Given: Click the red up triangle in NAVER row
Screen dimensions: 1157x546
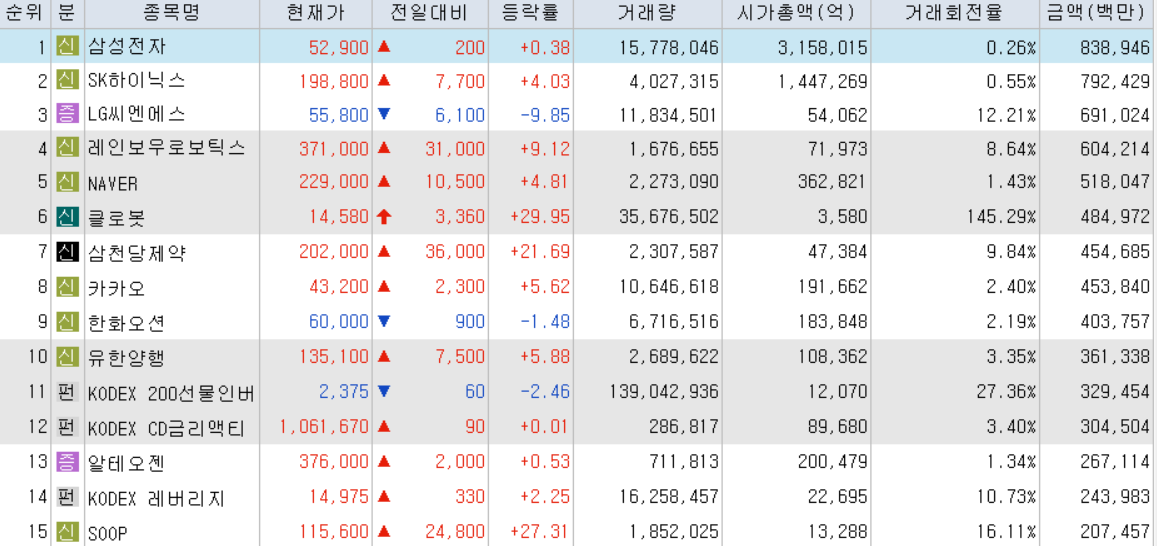Looking at the screenshot, I should [x=384, y=181].
